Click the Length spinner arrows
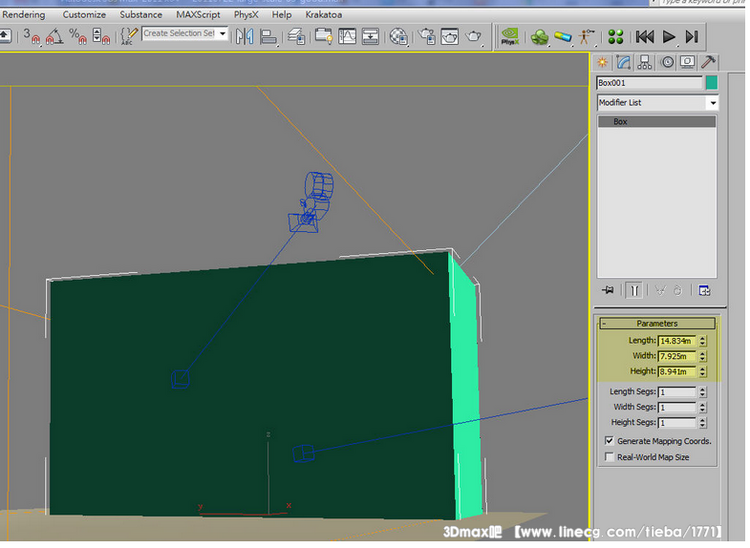 [702, 341]
